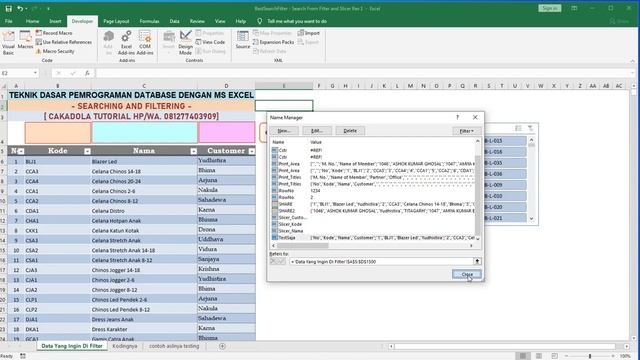
Task: Click the collapse dialog range selector button
Action: click(x=477, y=261)
